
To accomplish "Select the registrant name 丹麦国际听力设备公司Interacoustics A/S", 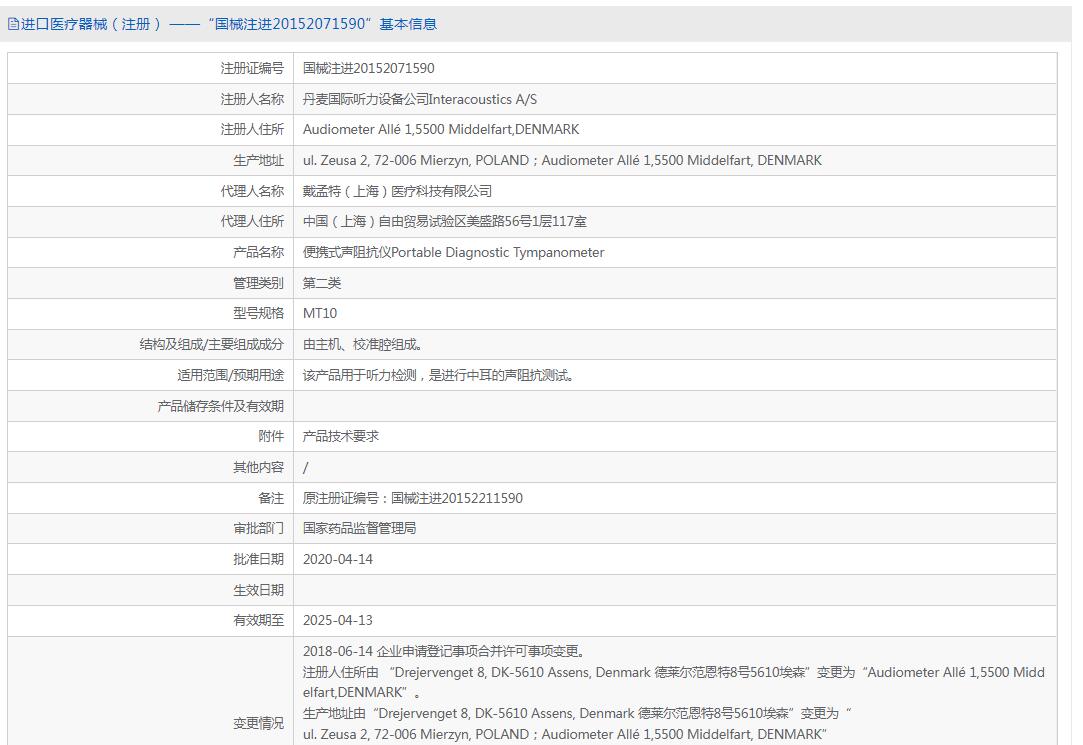I will click(x=420, y=99).
